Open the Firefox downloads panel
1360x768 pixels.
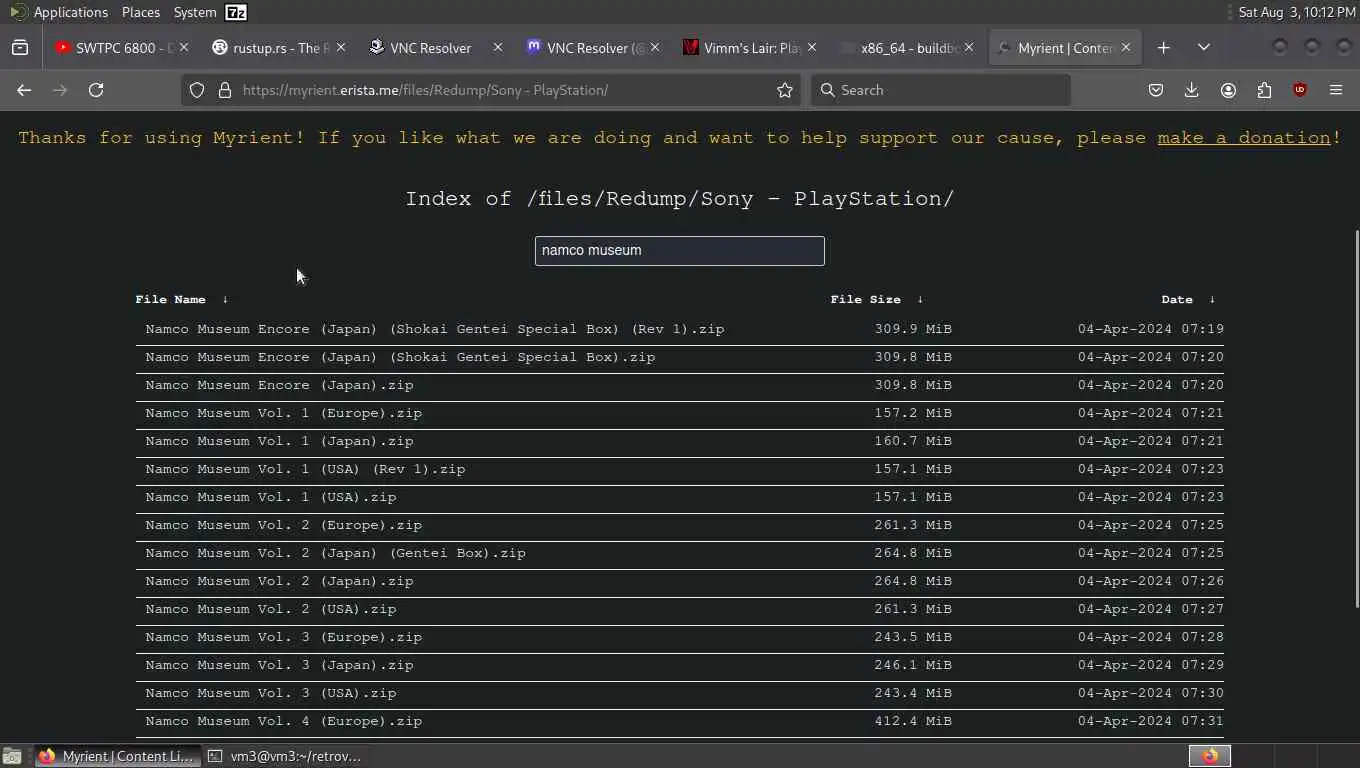pos(1192,90)
